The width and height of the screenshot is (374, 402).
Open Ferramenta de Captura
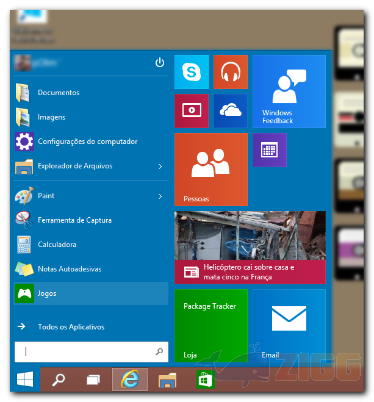coord(91,220)
